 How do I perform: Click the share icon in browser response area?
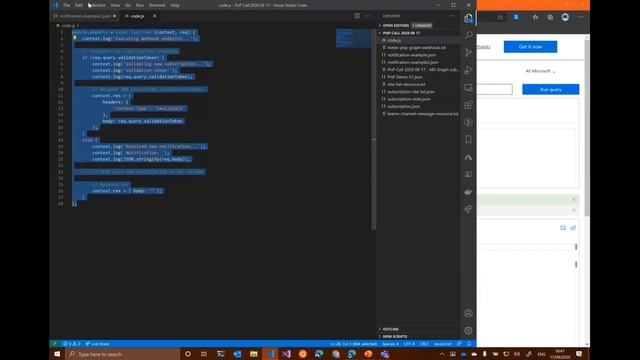click(x=573, y=228)
